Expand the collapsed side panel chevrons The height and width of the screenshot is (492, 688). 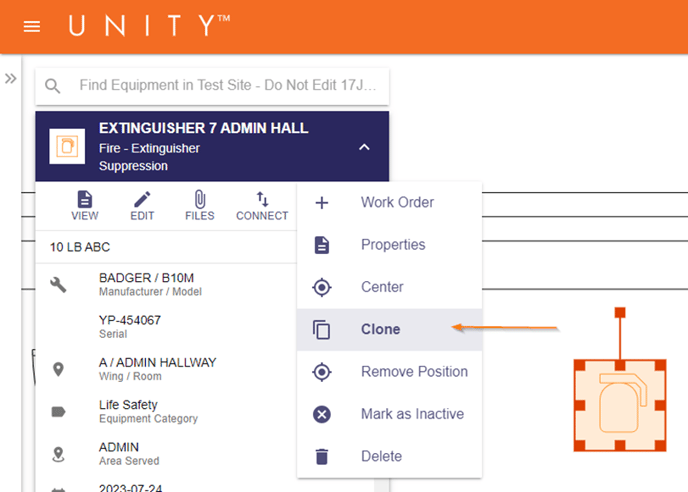(x=11, y=79)
